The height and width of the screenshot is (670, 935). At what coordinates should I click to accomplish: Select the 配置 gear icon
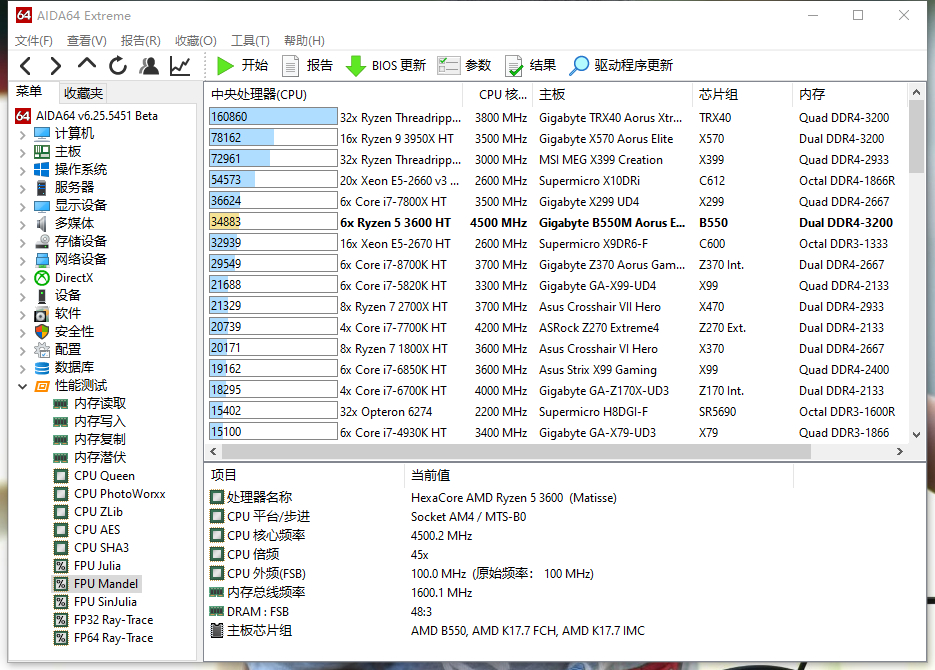coord(42,350)
